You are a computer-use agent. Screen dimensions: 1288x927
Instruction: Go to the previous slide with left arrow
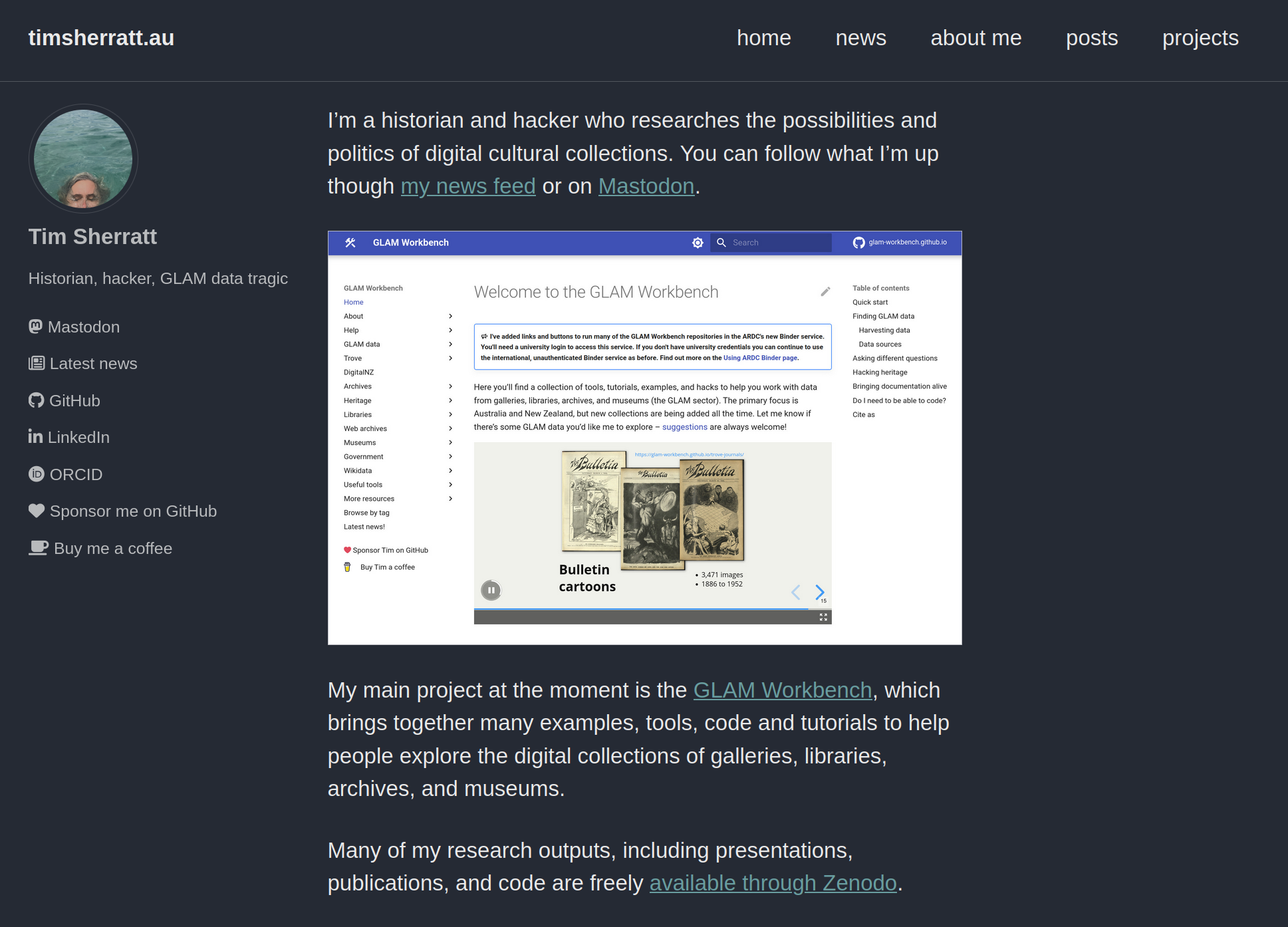pos(795,592)
